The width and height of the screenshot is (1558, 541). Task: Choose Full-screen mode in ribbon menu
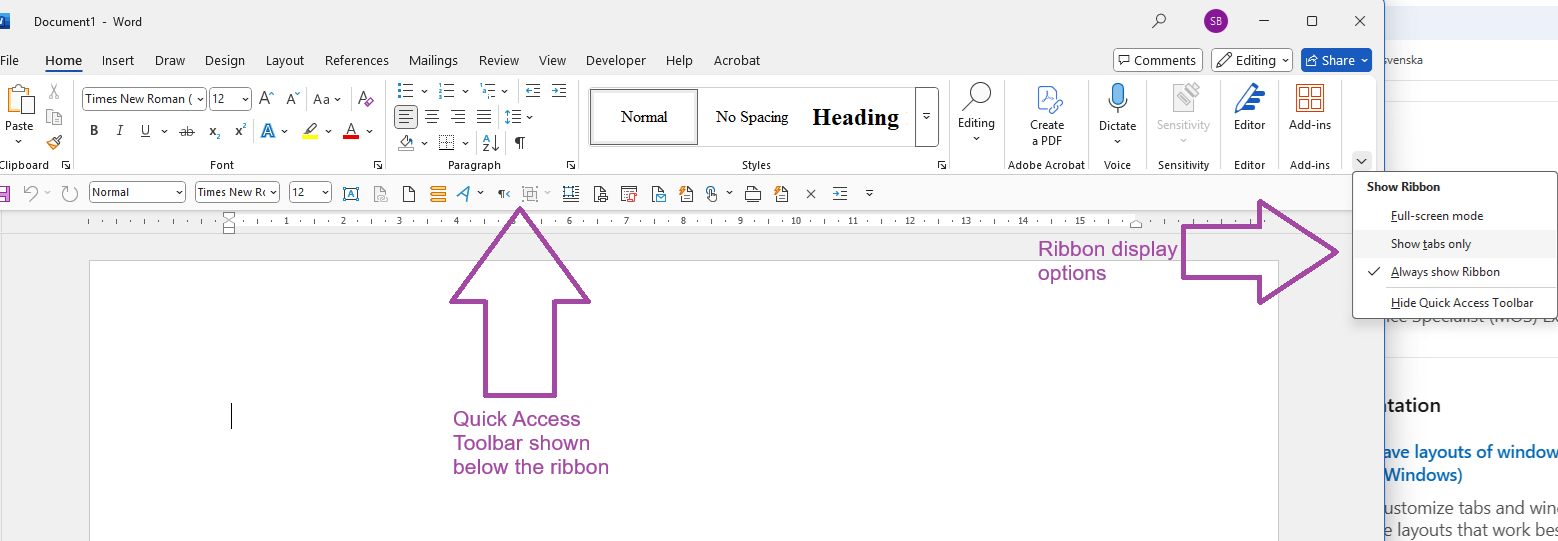tap(1455, 216)
